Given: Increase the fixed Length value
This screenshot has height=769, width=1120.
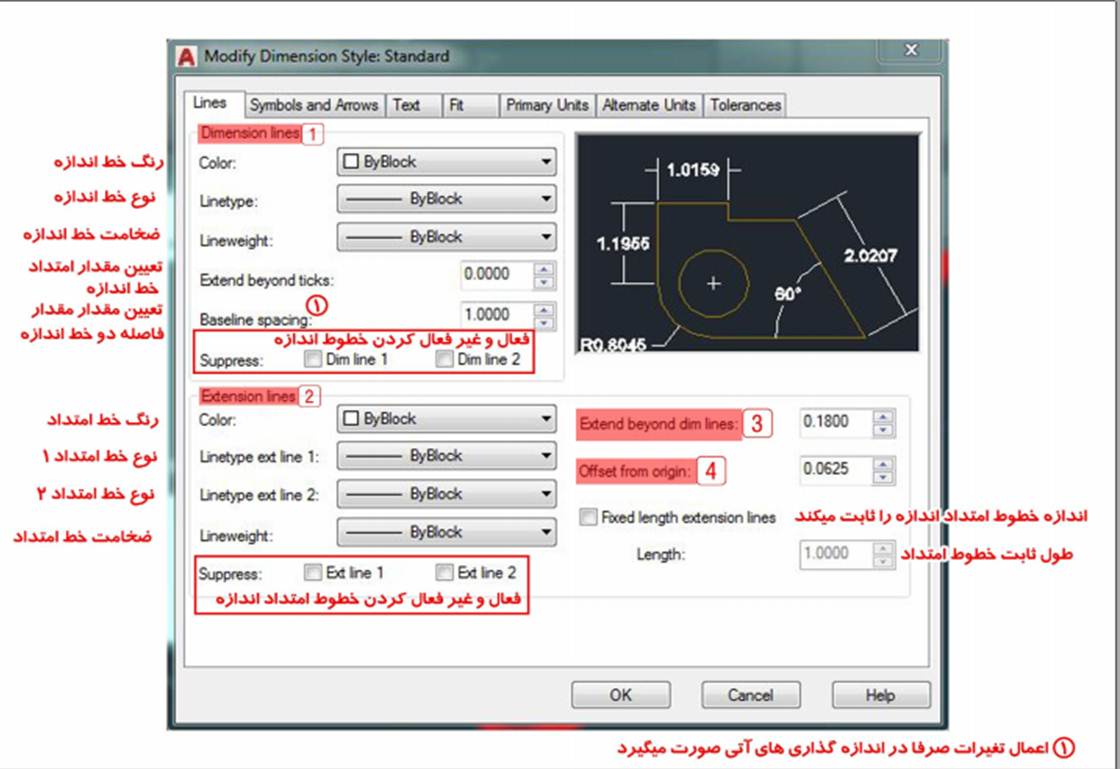Looking at the screenshot, I should click(884, 549).
